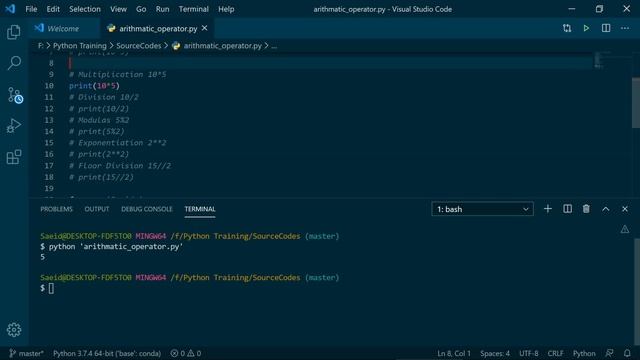Switch to the PROBLEMS panel tab
Image resolution: width=640 pixels, height=360 pixels.
(56, 209)
